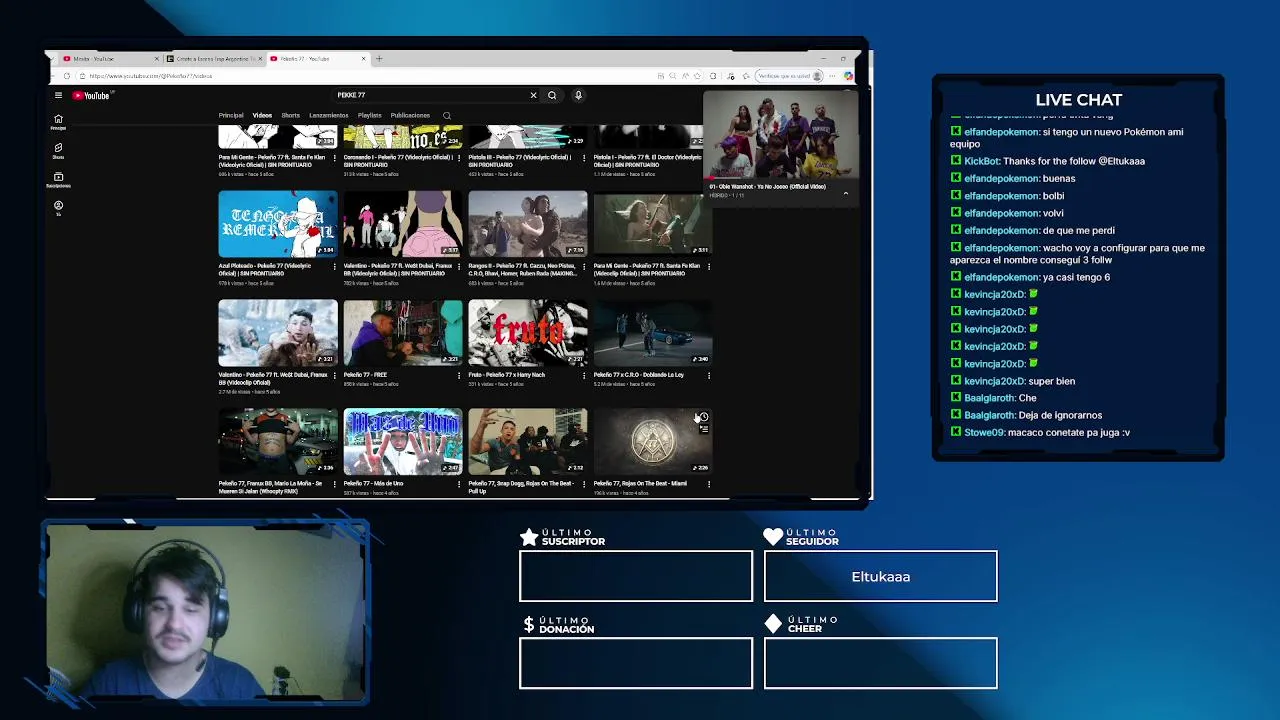This screenshot has width=1280, height=720.
Task: Click the miniplayer video in corner
Action: 781,136
